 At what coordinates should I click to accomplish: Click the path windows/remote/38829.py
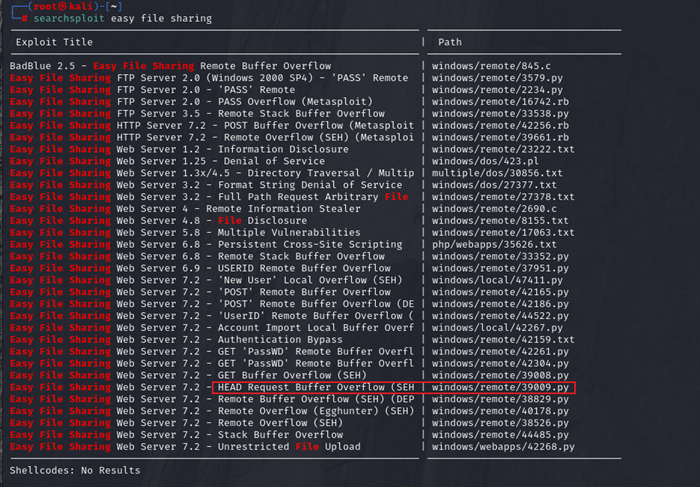tap(500, 400)
